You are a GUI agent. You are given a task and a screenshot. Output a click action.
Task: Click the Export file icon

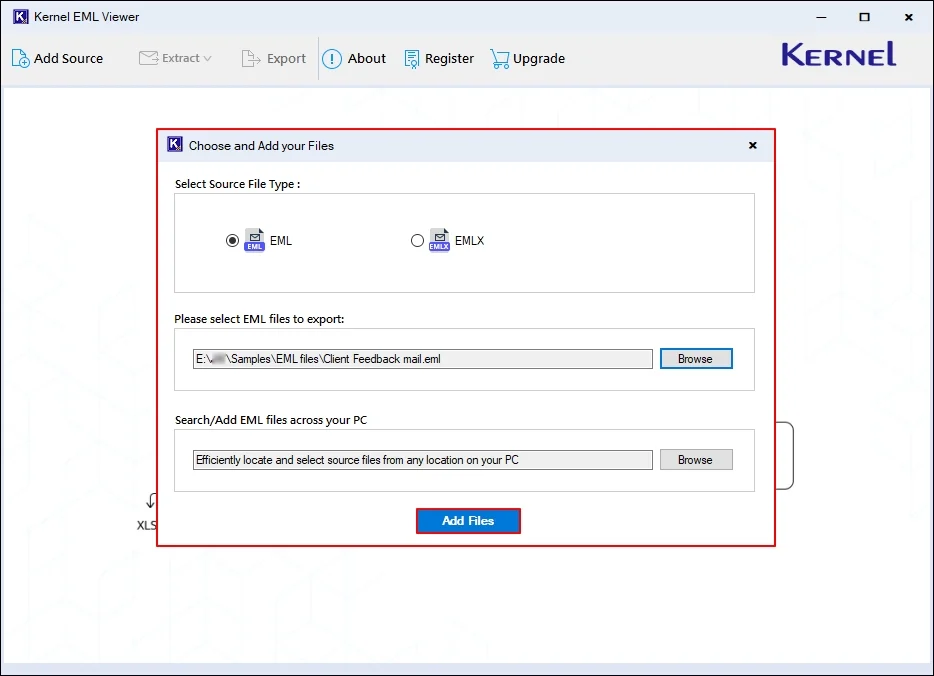(251, 59)
